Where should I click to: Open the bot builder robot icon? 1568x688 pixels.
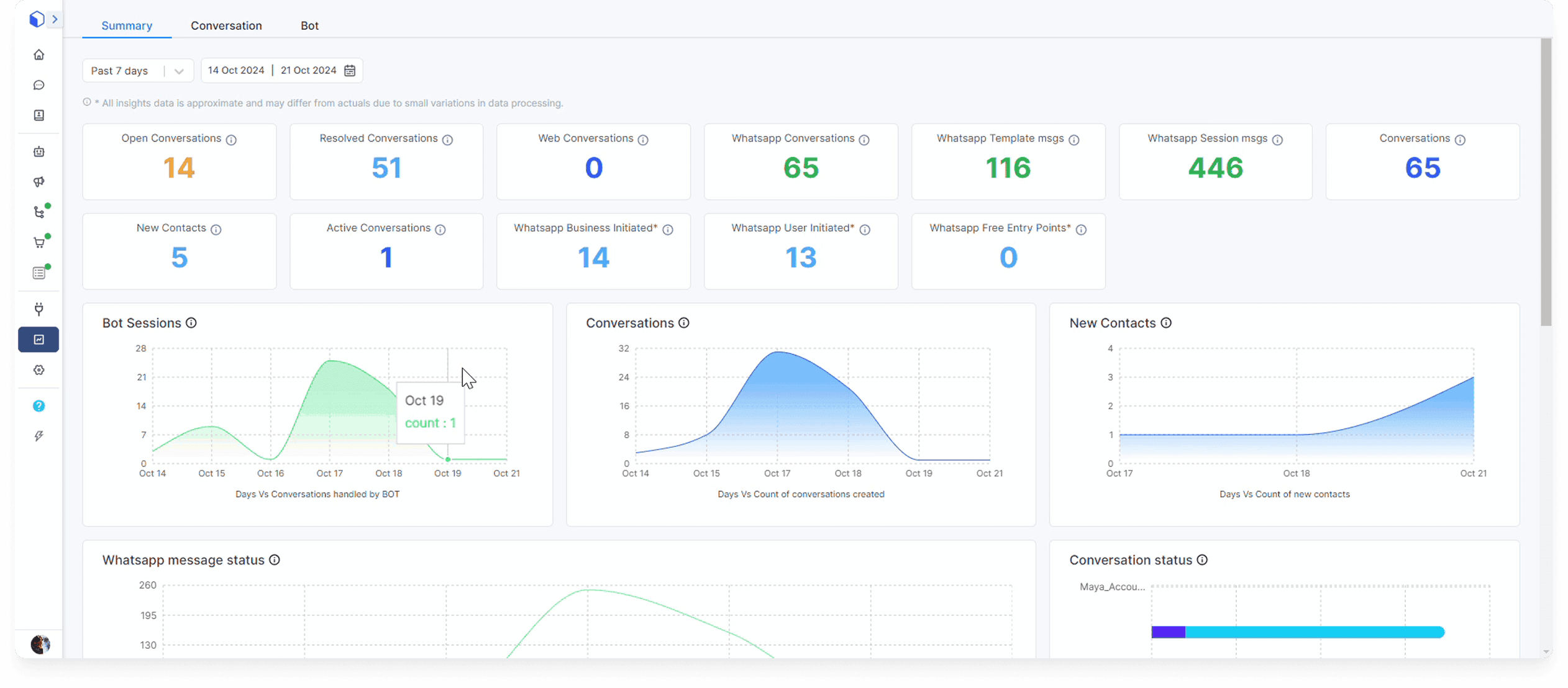point(39,152)
